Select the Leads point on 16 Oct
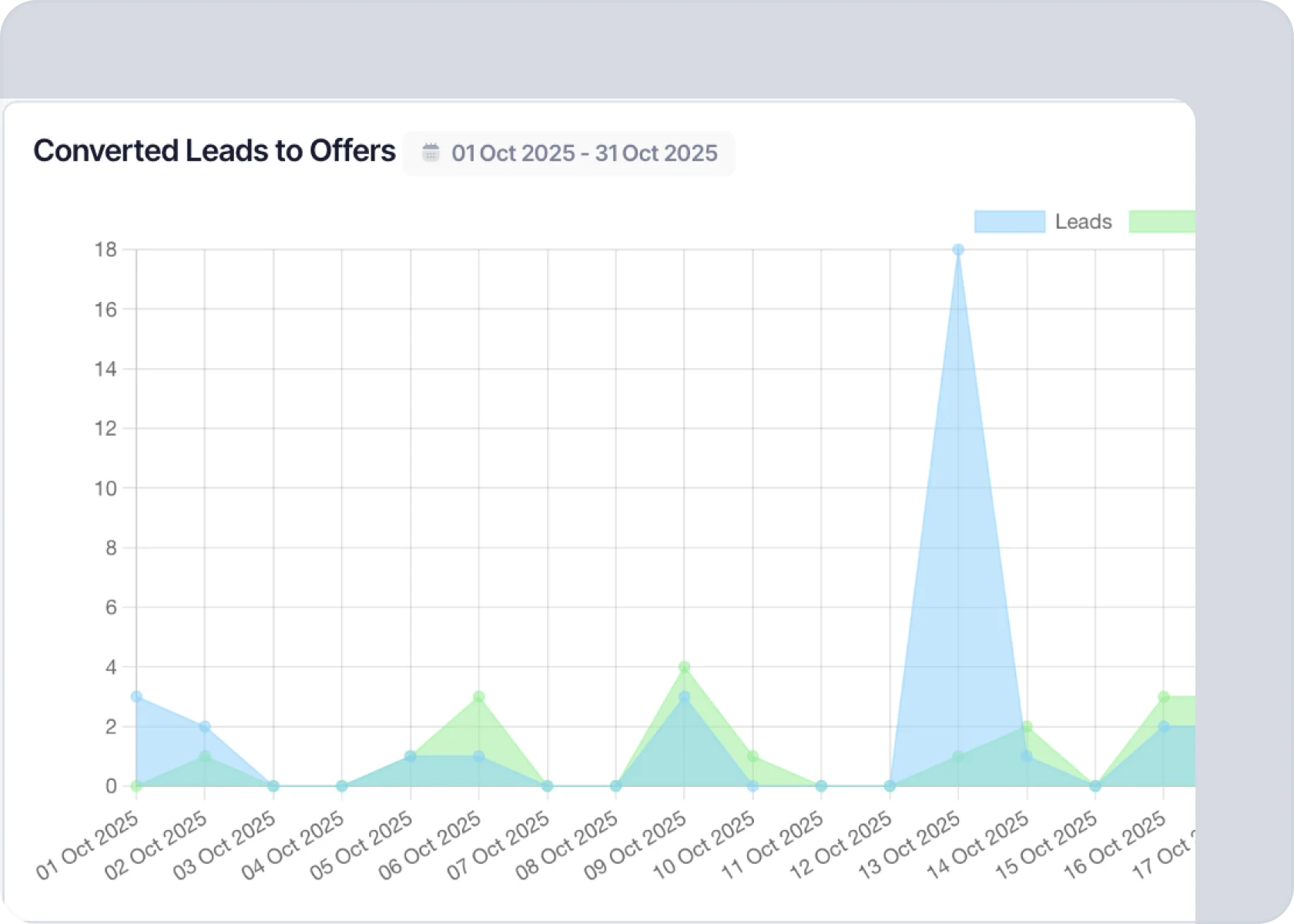1294x924 pixels. tap(1164, 727)
